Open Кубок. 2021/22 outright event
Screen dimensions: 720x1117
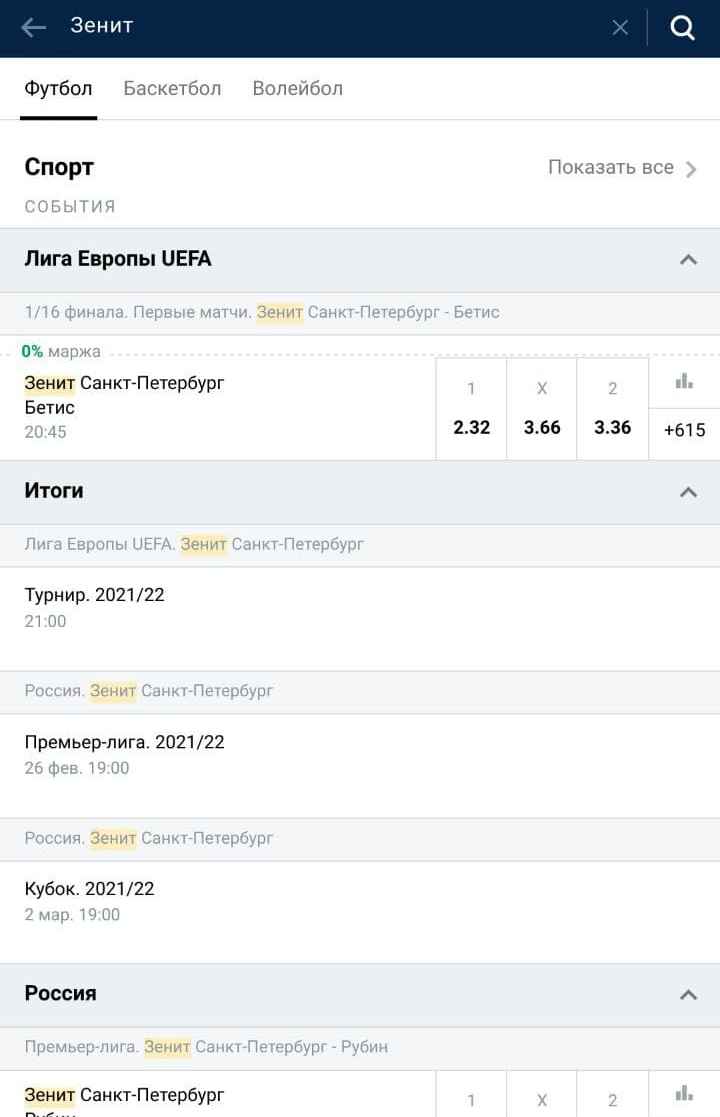360,913
